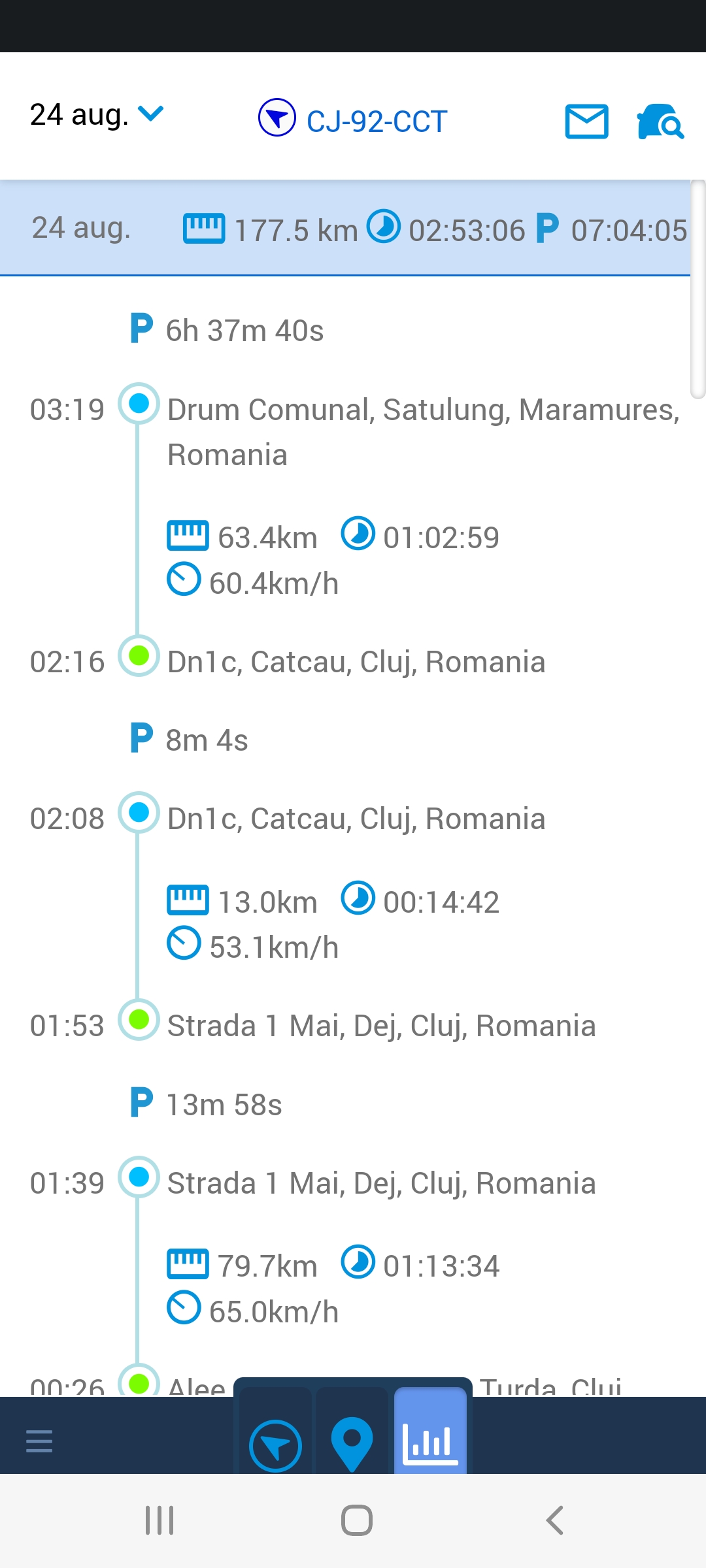Tap the navigation arrow icon beside CJ-92-CCT
The image size is (706, 1568).
coord(277,118)
